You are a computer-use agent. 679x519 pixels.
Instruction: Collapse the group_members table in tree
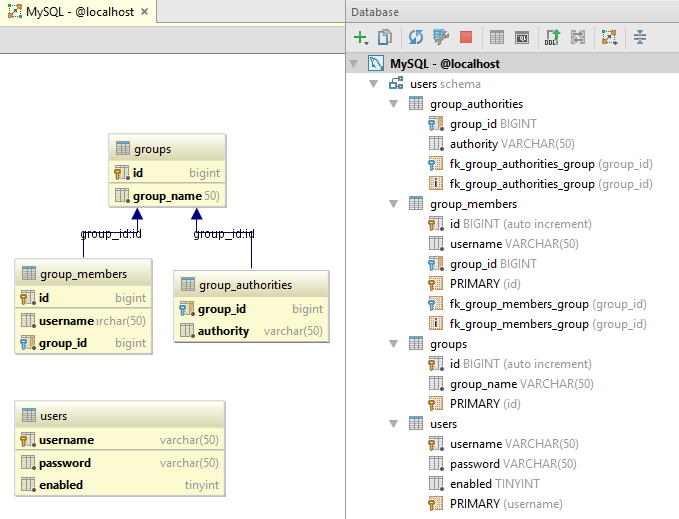point(394,204)
